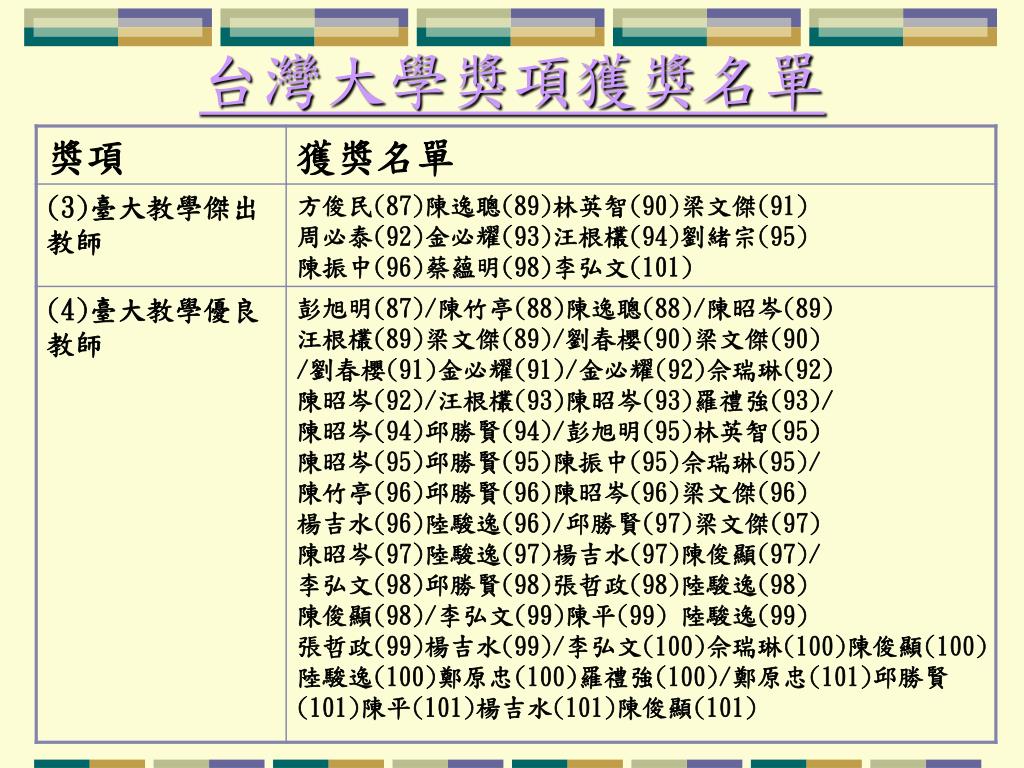Click the name 方俊民(87)

[361, 206]
